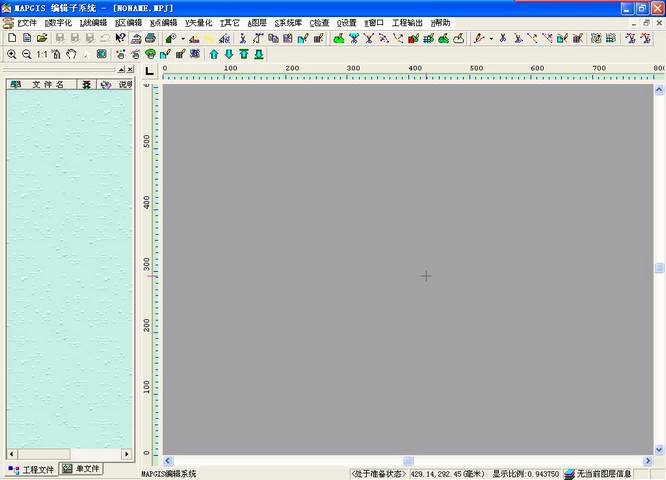Click the cyan scissors icon in area-edit toolbar
Screen dimensions: 666x480
(x=354, y=39)
